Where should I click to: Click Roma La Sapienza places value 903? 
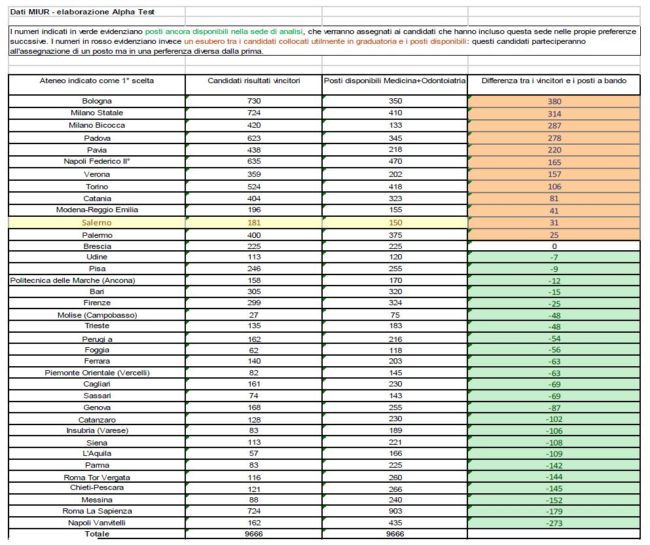pos(395,511)
